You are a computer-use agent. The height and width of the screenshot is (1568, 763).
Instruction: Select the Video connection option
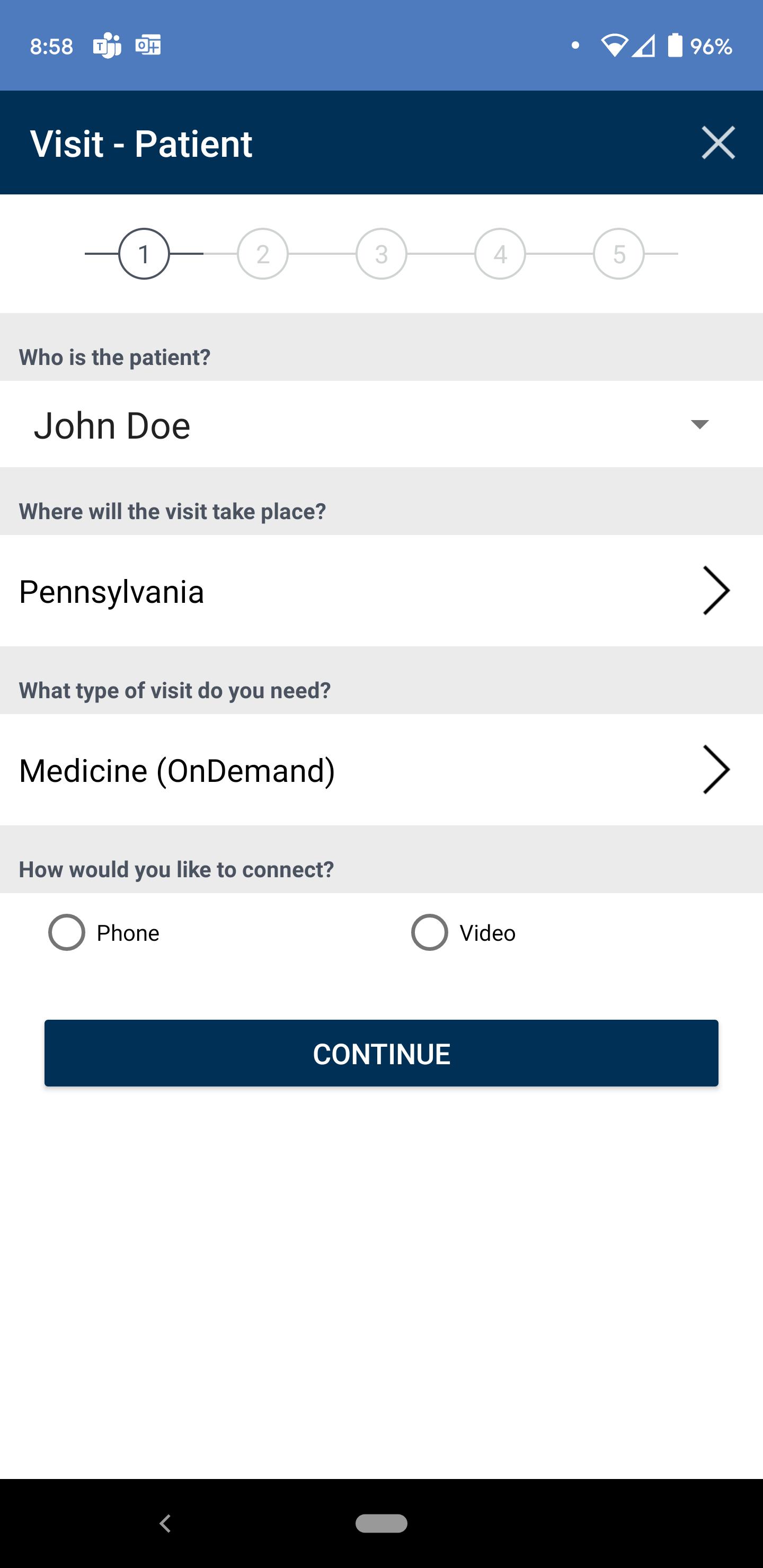464,932
